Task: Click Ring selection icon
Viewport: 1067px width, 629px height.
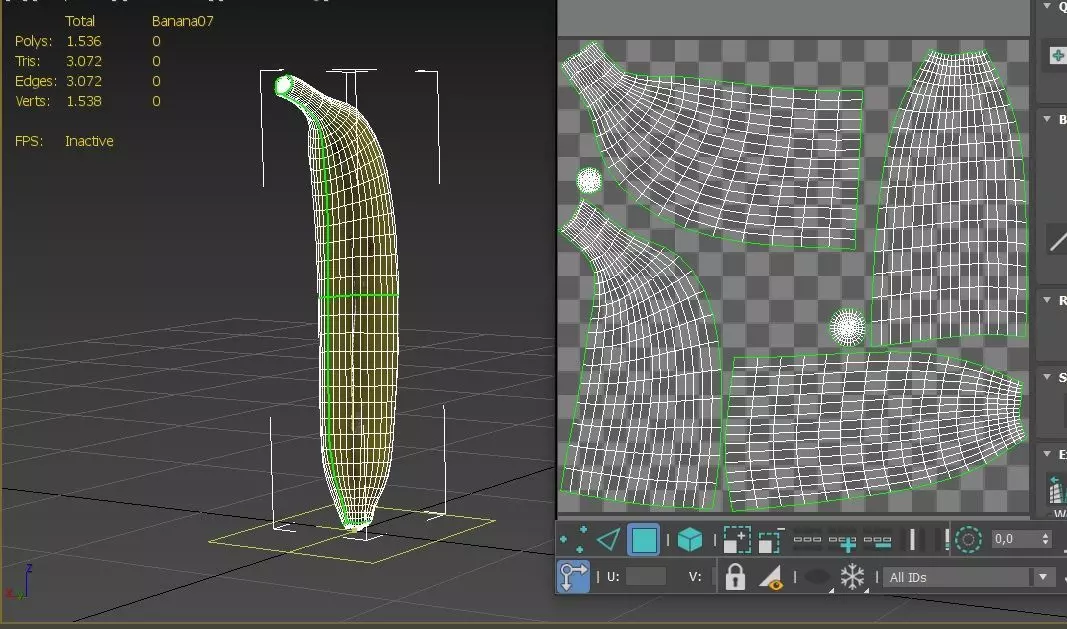Action: (x=912, y=540)
